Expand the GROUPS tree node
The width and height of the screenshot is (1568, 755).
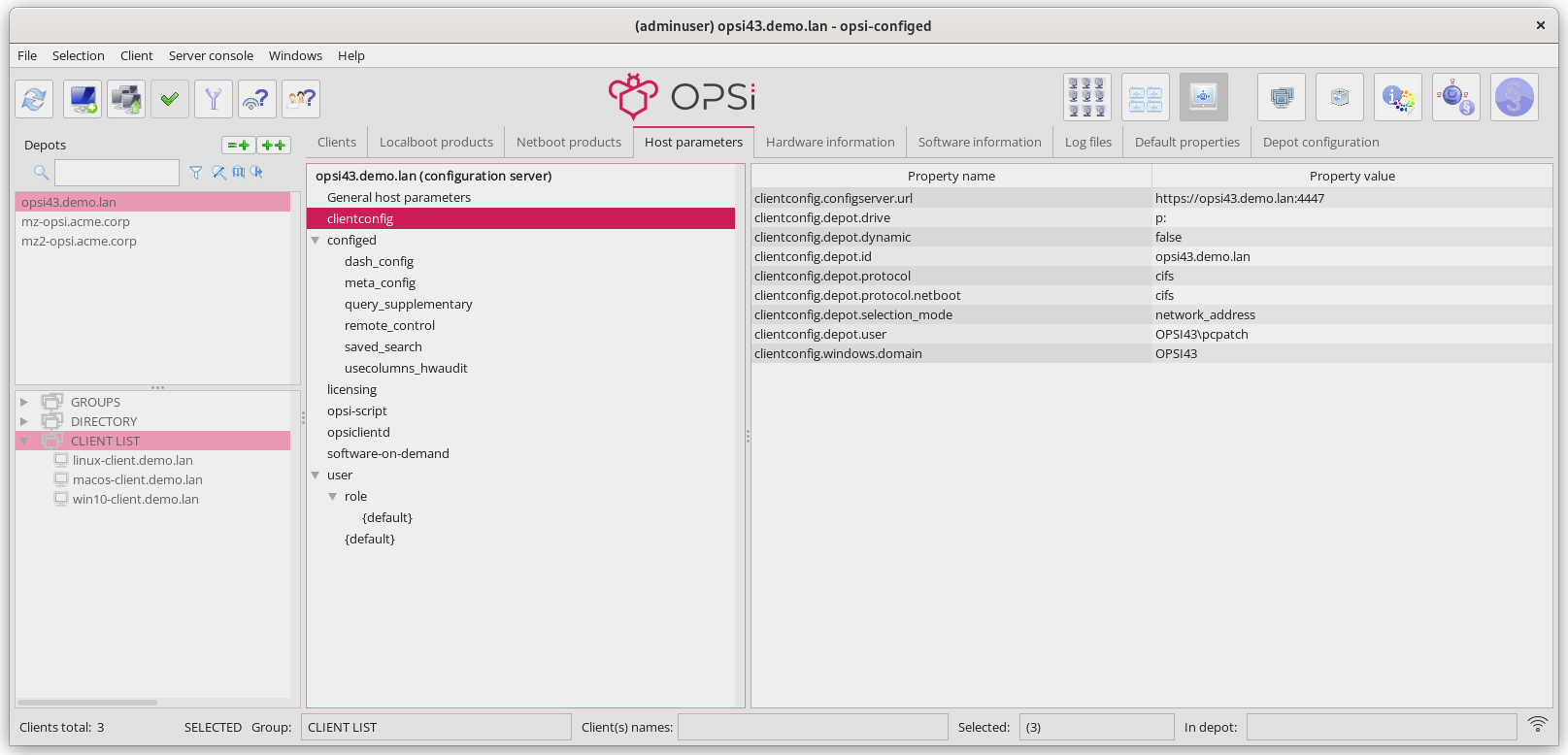point(24,402)
